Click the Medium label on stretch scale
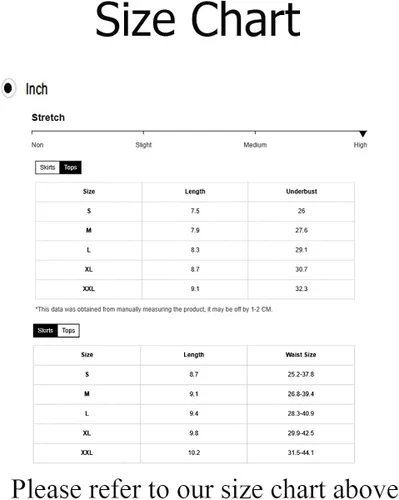399x500 pixels. 255,145
